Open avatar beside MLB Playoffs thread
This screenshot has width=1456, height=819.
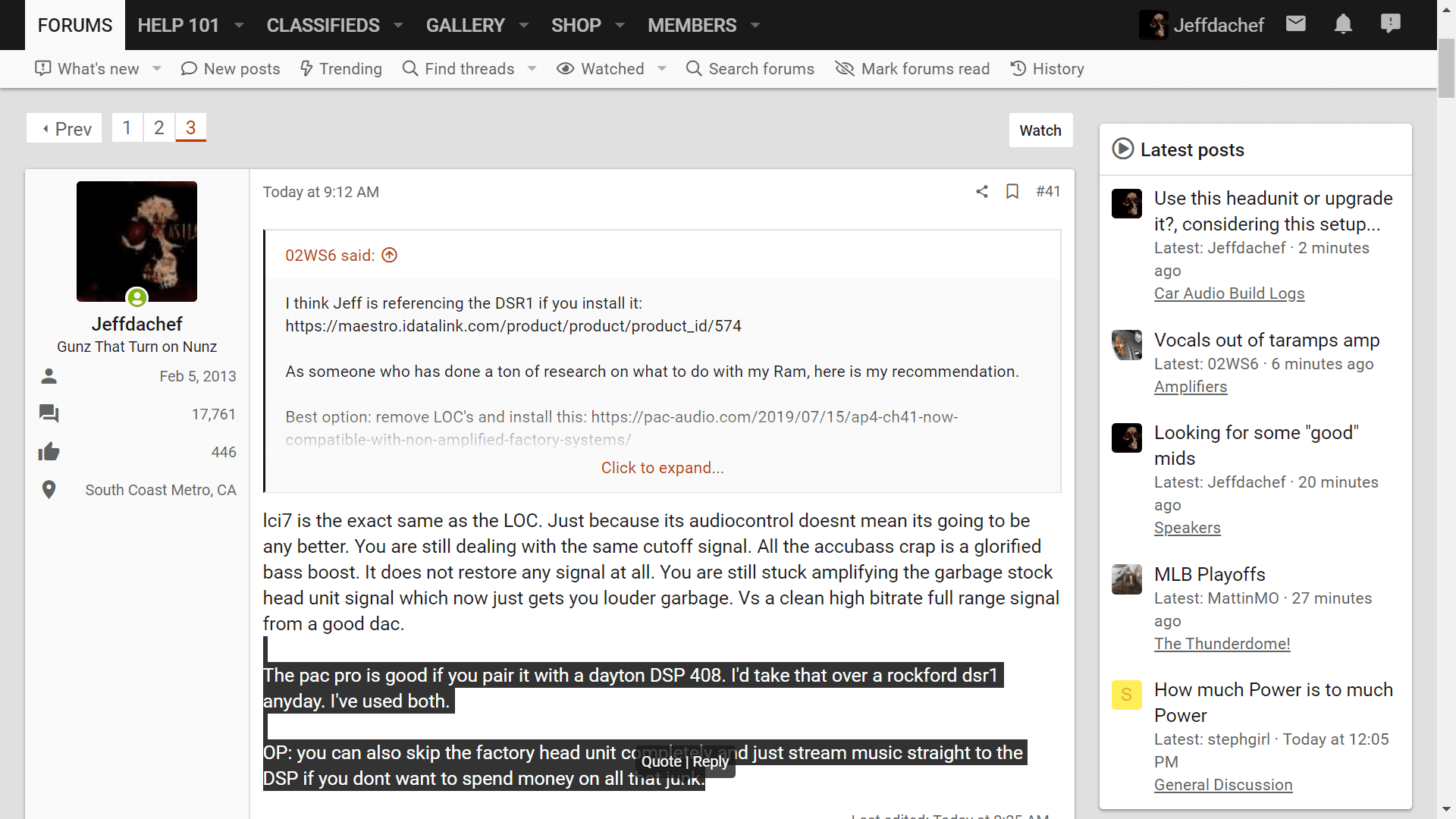pyautogui.click(x=1127, y=579)
